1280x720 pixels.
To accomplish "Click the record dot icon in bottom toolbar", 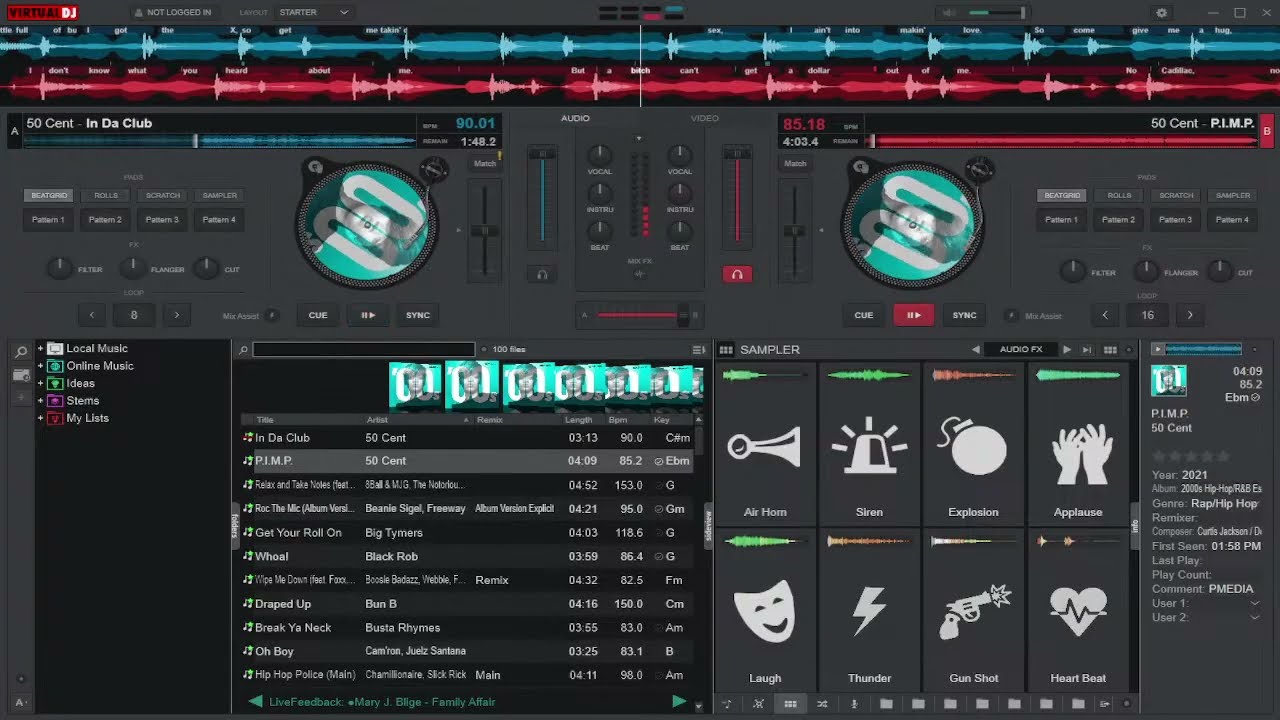I will [x=1126, y=704].
